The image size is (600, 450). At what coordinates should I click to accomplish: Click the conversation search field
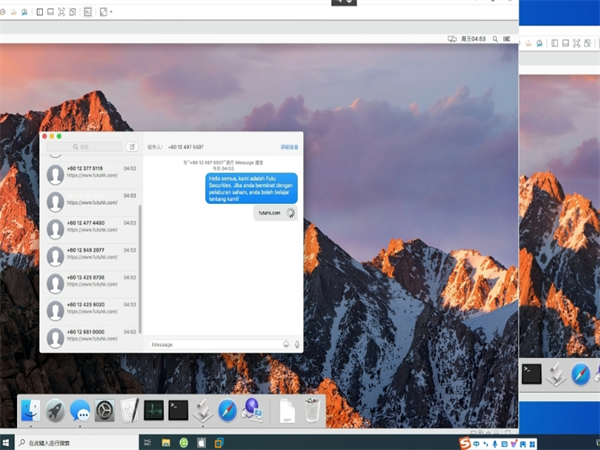[84, 146]
